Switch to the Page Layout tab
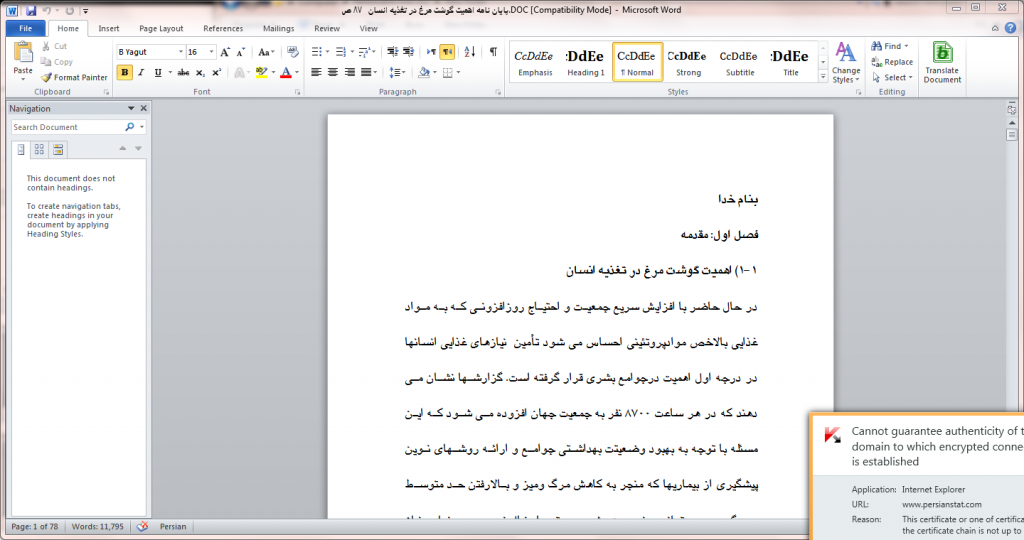The height and width of the screenshot is (540, 1024). click(161, 29)
